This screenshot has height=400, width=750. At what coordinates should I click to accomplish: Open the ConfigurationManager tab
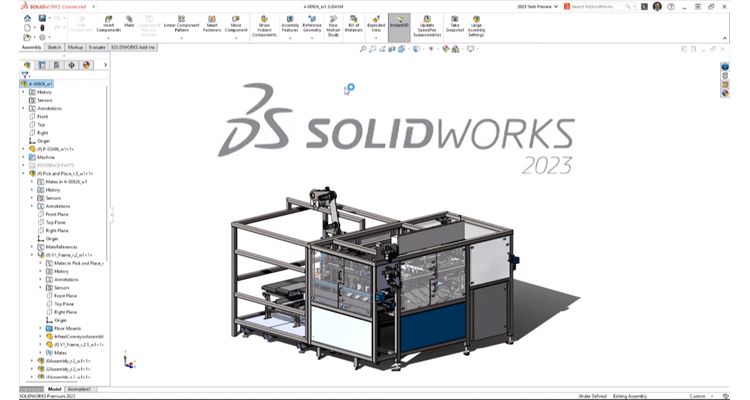57,65
